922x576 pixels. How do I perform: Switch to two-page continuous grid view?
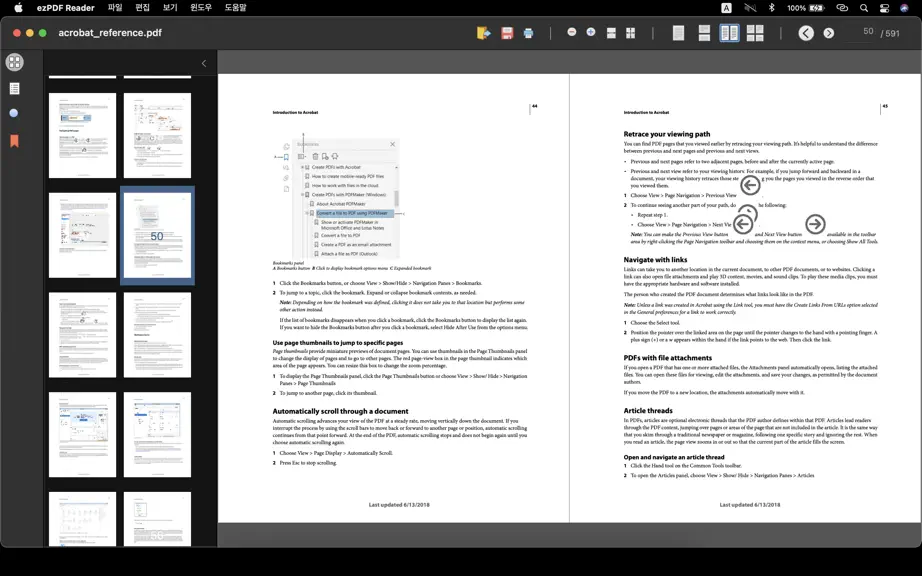pyautogui.click(x=755, y=33)
